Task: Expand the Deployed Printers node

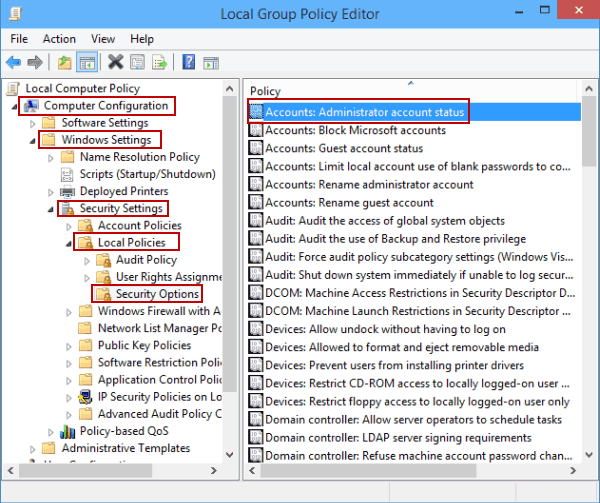Action: click(51, 192)
